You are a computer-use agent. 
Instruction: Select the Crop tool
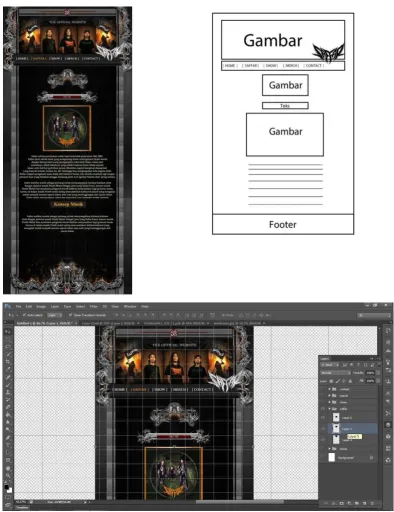tap(8, 361)
